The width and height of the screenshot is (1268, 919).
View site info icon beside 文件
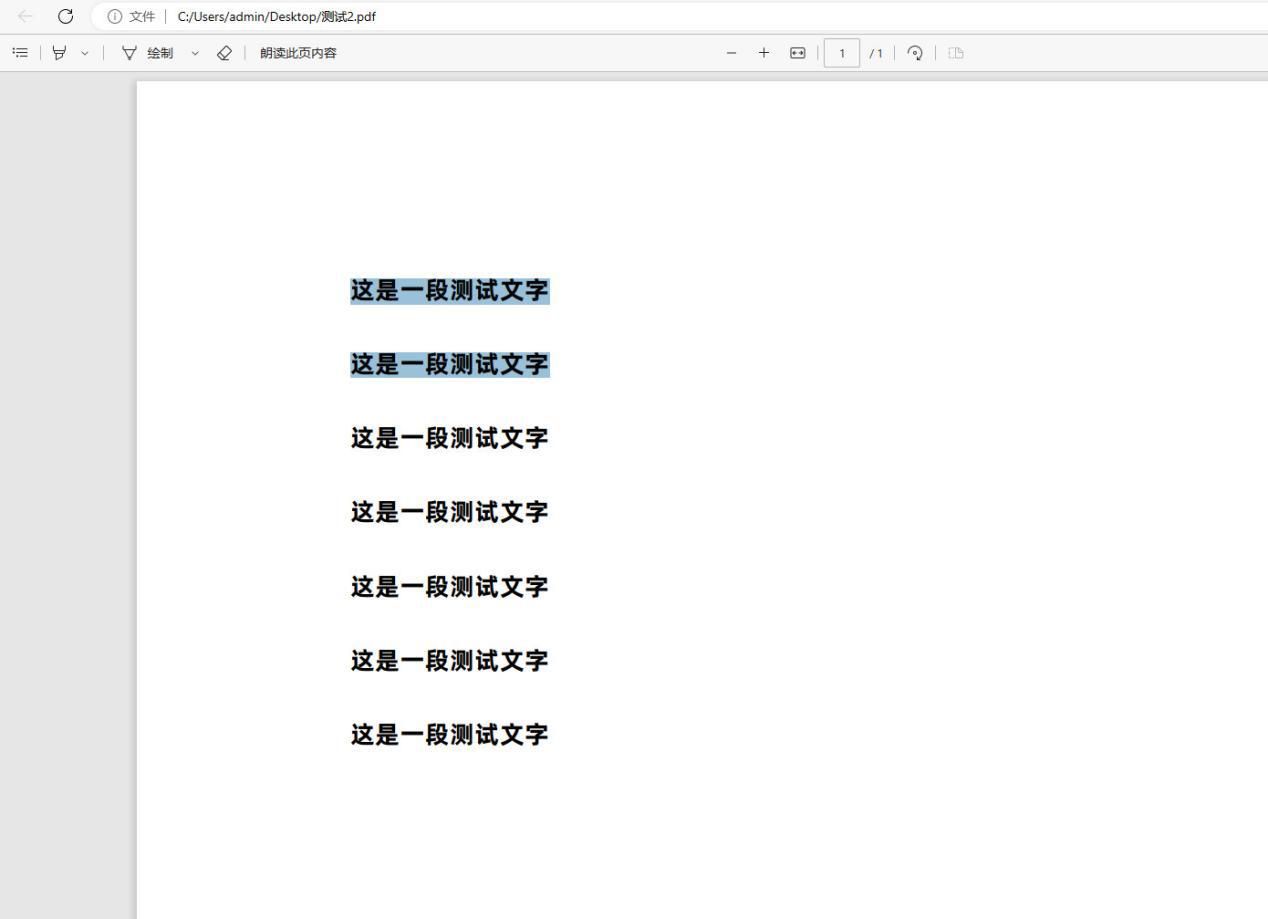click(114, 16)
